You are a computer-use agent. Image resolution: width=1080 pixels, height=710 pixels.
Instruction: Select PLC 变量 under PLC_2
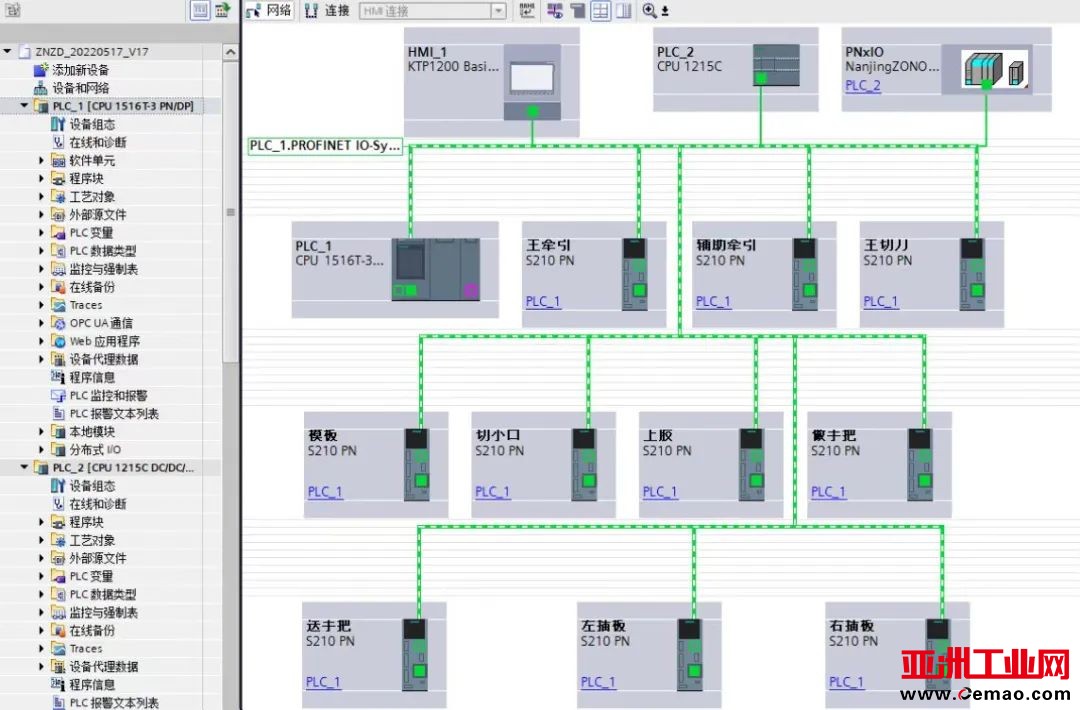click(x=92, y=576)
